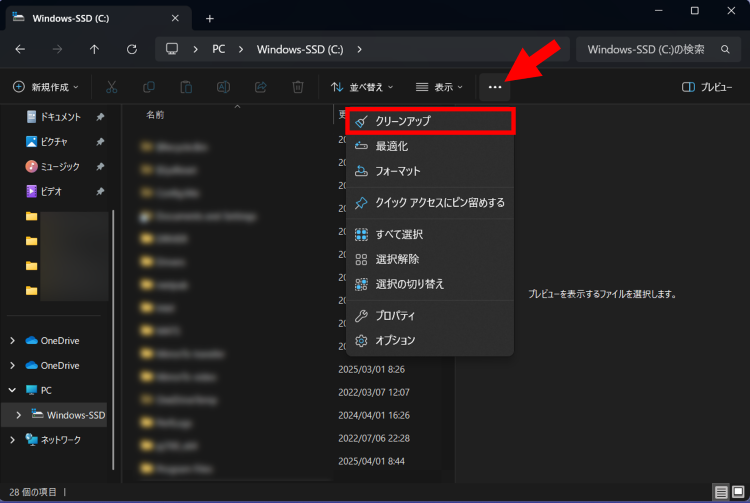Click the Back navigation arrow
This screenshot has height=503, width=750.
(x=20, y=49)
